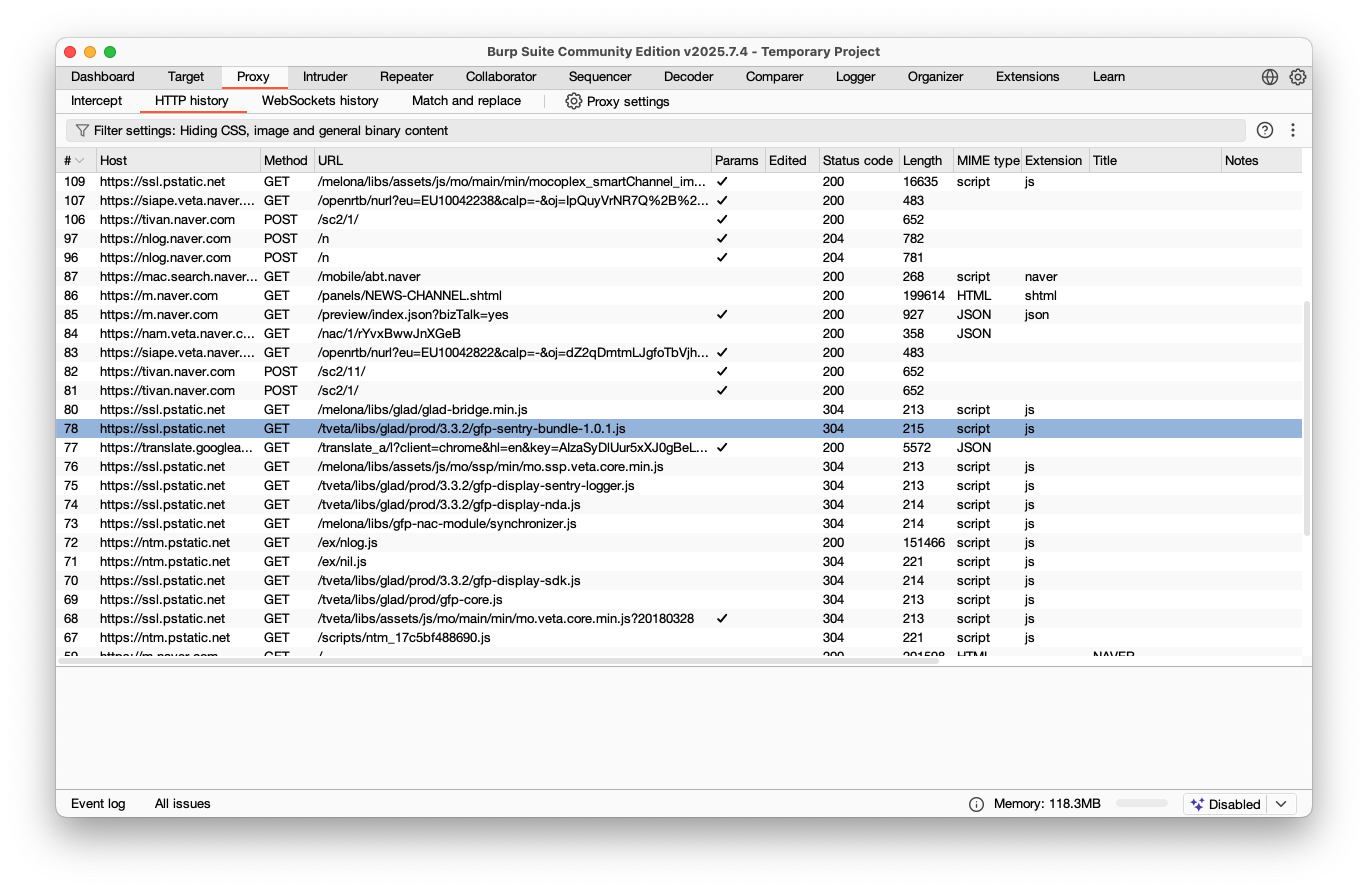This screenshot has width=1368, height=891.
Task: Click the memory usage progress bar
Action: [x=1142, y=804]
